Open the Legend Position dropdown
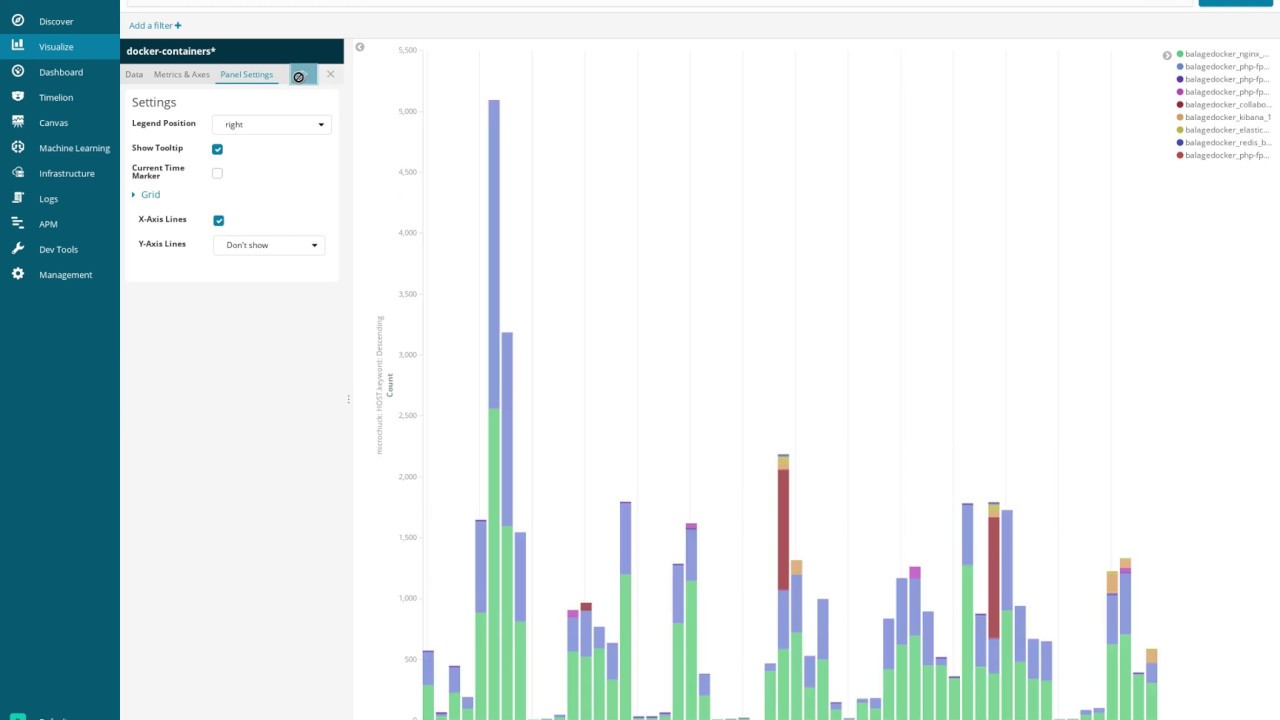This screenshot has height=720, width=1280. 271,124
